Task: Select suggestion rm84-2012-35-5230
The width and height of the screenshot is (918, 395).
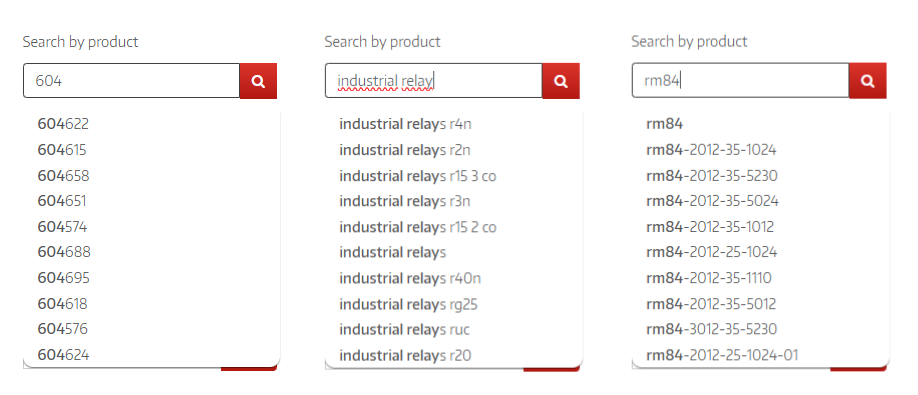Action: pos(712,176)
